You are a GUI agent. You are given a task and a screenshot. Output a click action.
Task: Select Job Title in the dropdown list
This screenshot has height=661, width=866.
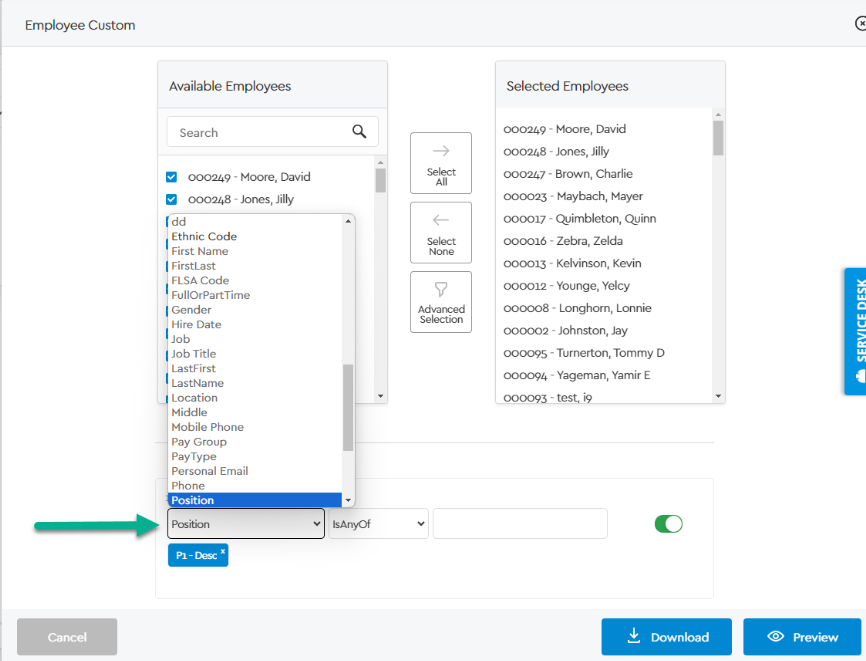pos(193,354)
